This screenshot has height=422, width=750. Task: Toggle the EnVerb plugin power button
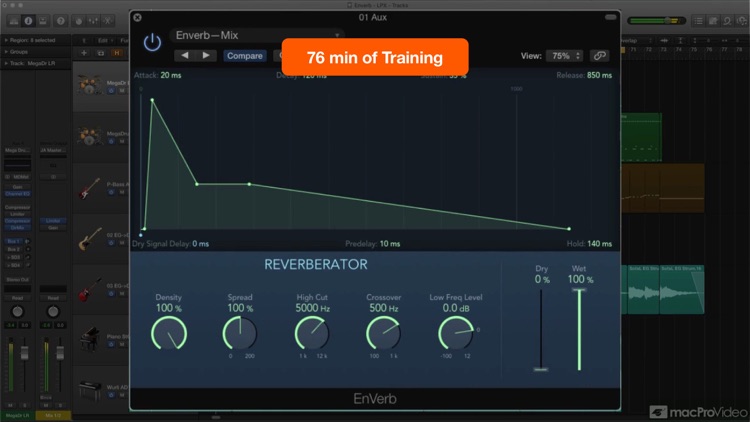[x=152, y=43]
